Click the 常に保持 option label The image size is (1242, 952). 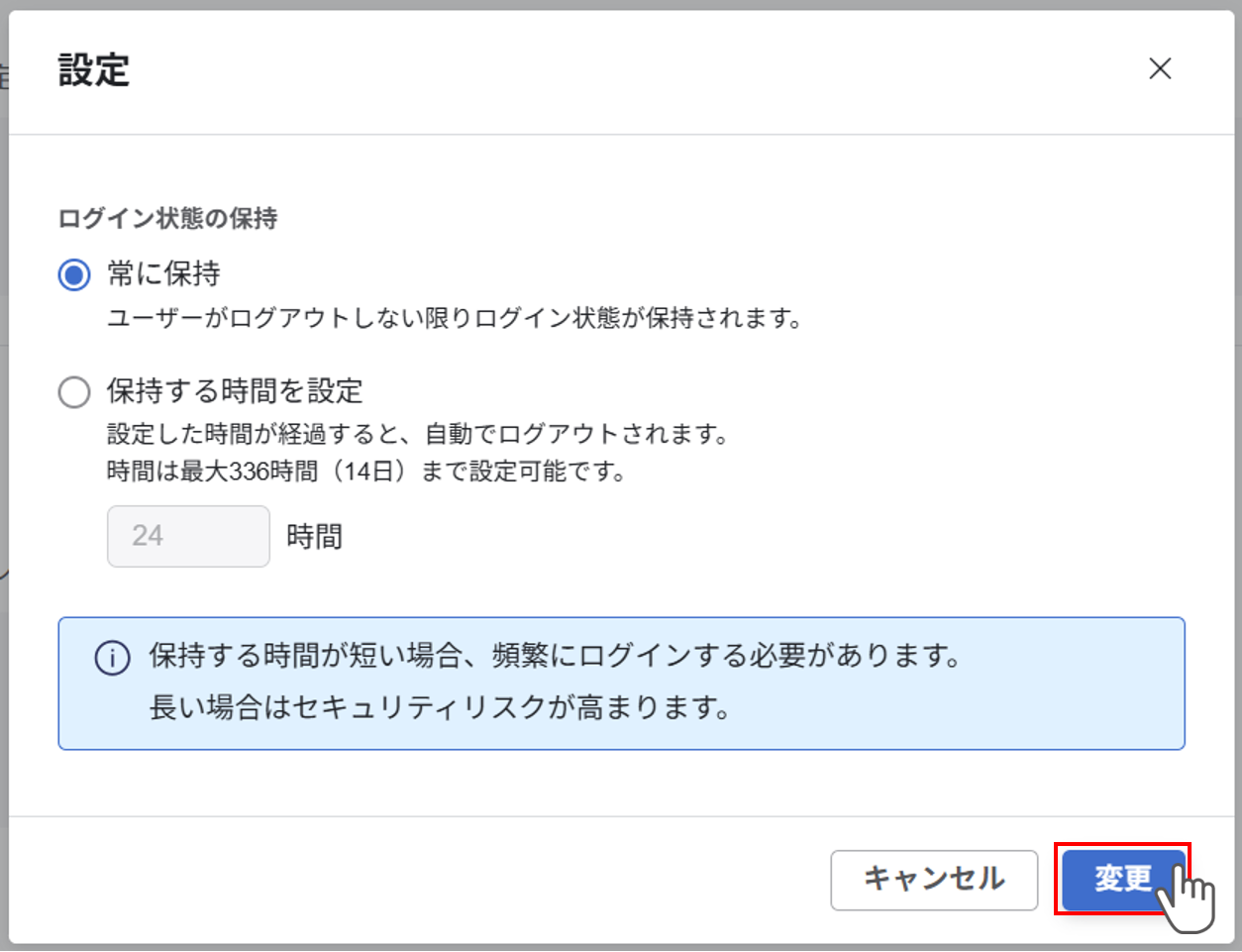point(163,274)
